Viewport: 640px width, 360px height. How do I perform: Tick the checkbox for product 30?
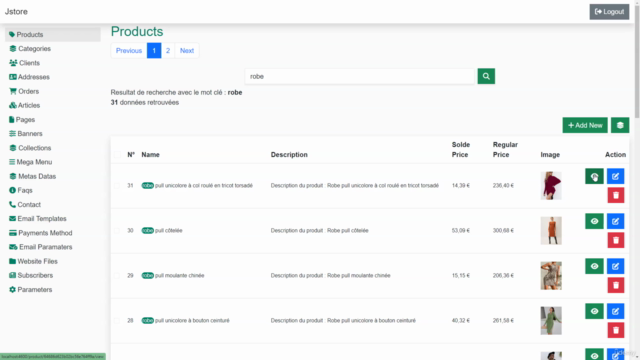tap(117, 231)
